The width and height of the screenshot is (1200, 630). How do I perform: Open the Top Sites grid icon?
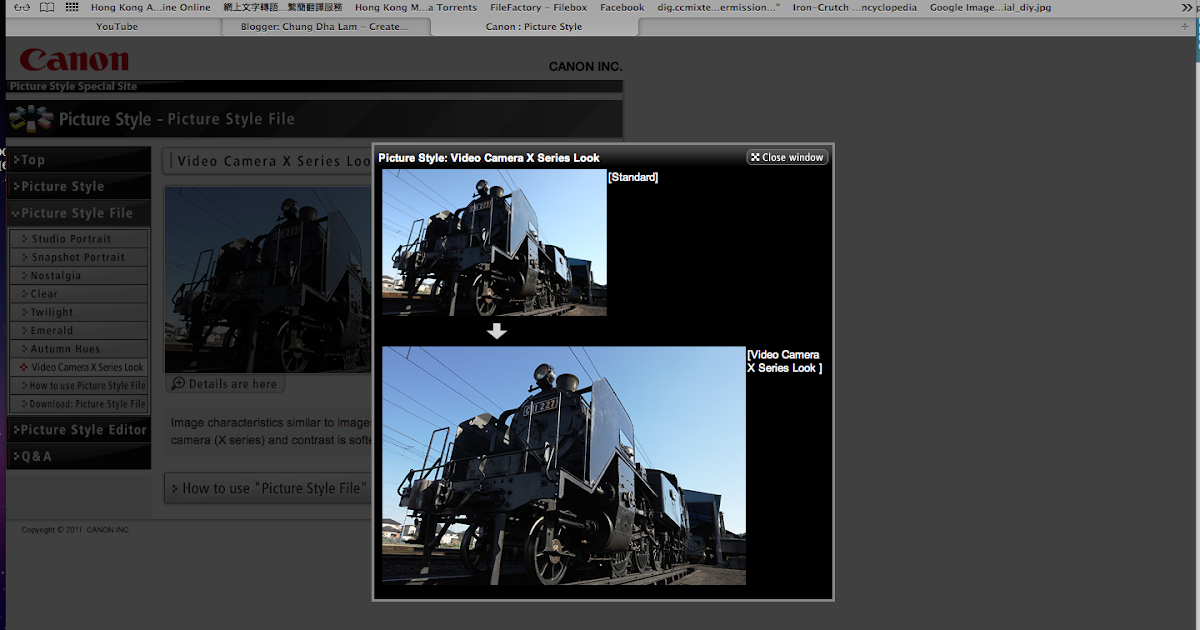[x=71, y=7]
